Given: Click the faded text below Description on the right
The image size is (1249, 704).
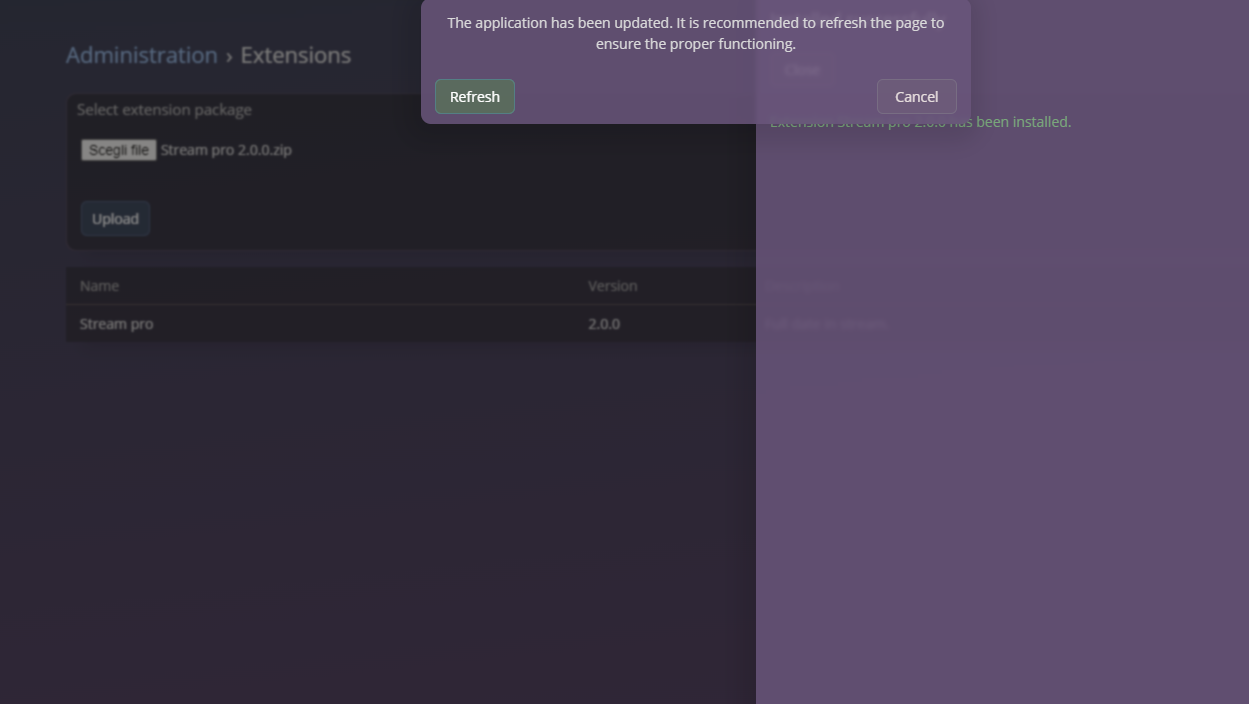Looking at the screenshot, I should click(825, 323).
